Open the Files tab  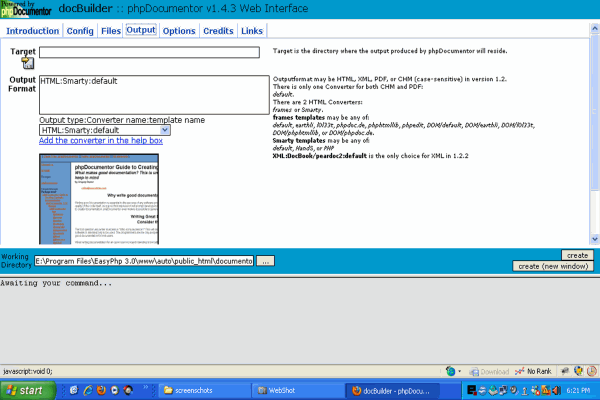coord(111,31)
